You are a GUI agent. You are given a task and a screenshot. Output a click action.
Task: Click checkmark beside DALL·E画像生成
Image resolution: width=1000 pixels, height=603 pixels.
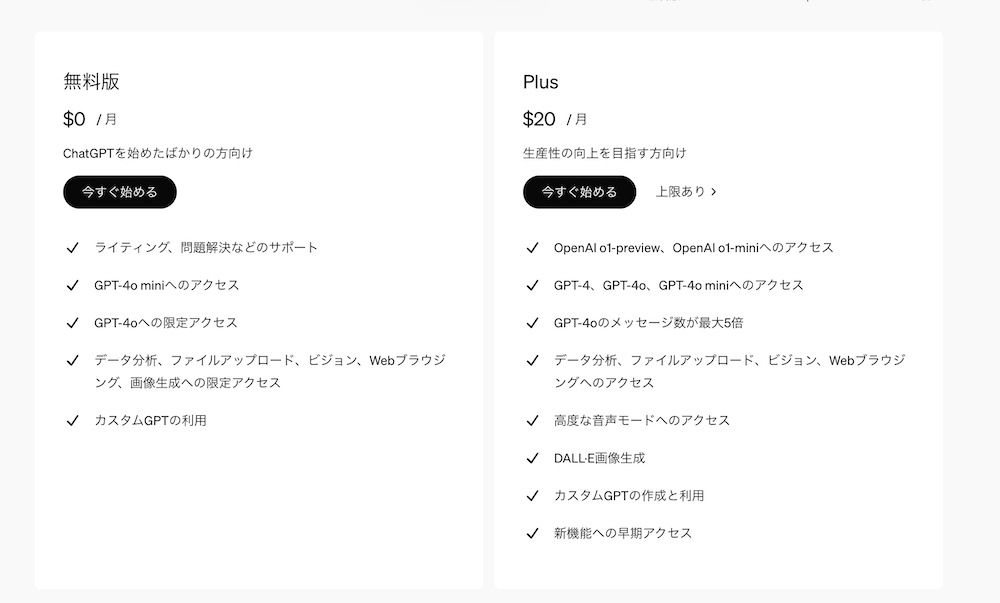[532, 458]
